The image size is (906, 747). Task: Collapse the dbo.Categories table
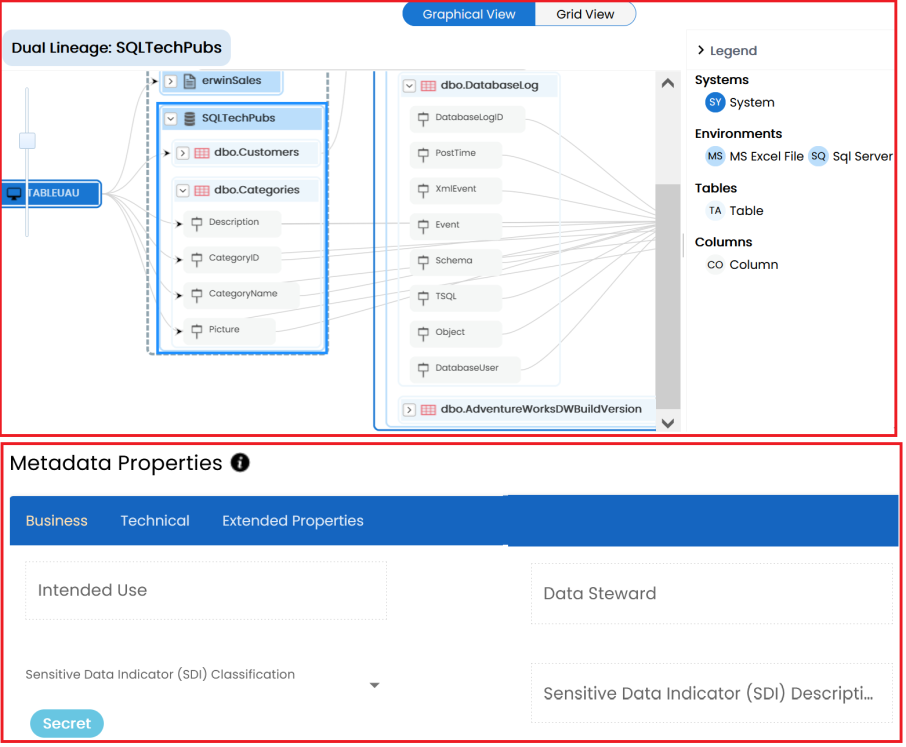[183, 191]
